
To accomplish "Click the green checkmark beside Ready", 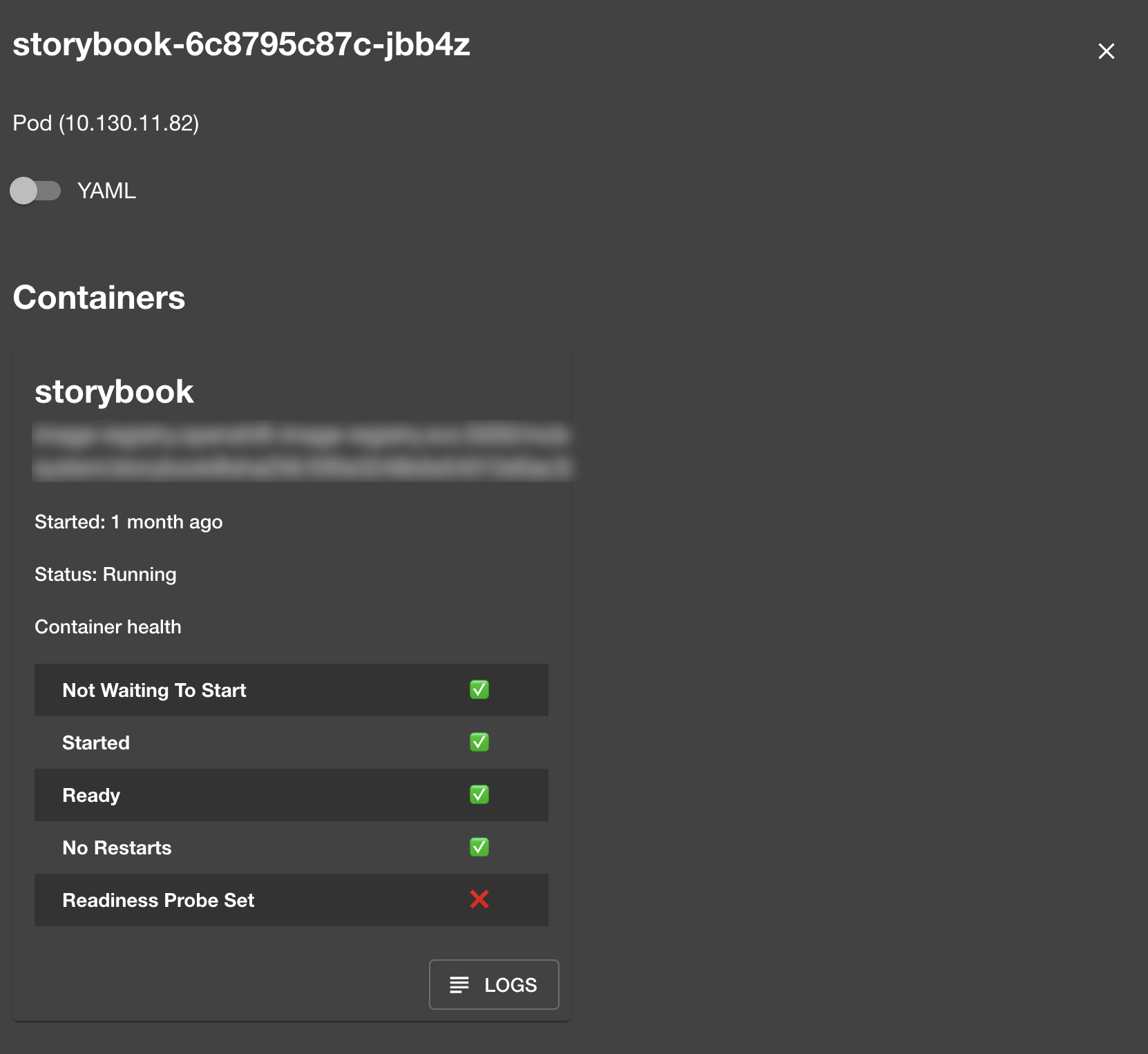I will coord(479,794).
